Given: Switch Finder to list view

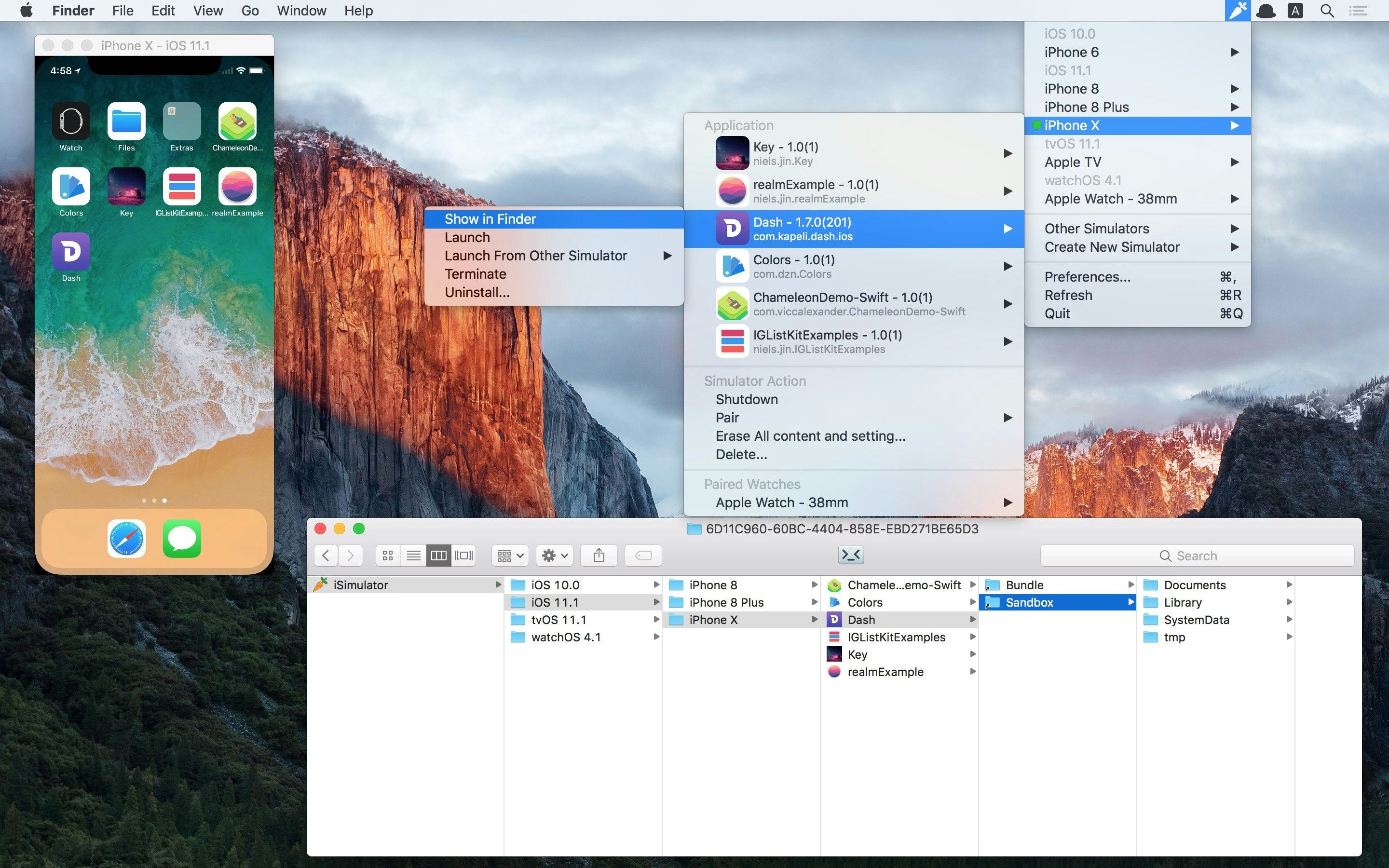Looking at the screenshot, I should [x=414, y=555].
